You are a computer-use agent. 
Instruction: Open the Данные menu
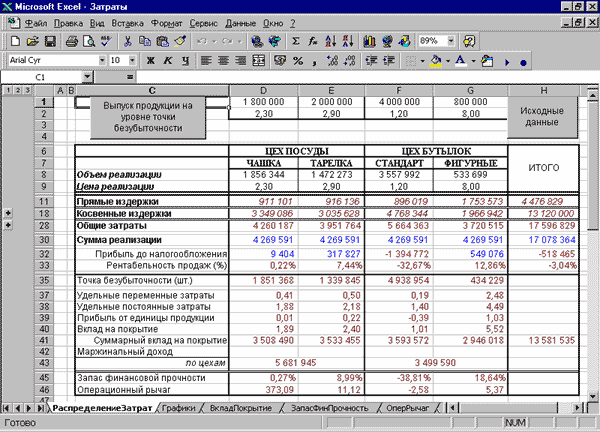(x=240, y=23)
